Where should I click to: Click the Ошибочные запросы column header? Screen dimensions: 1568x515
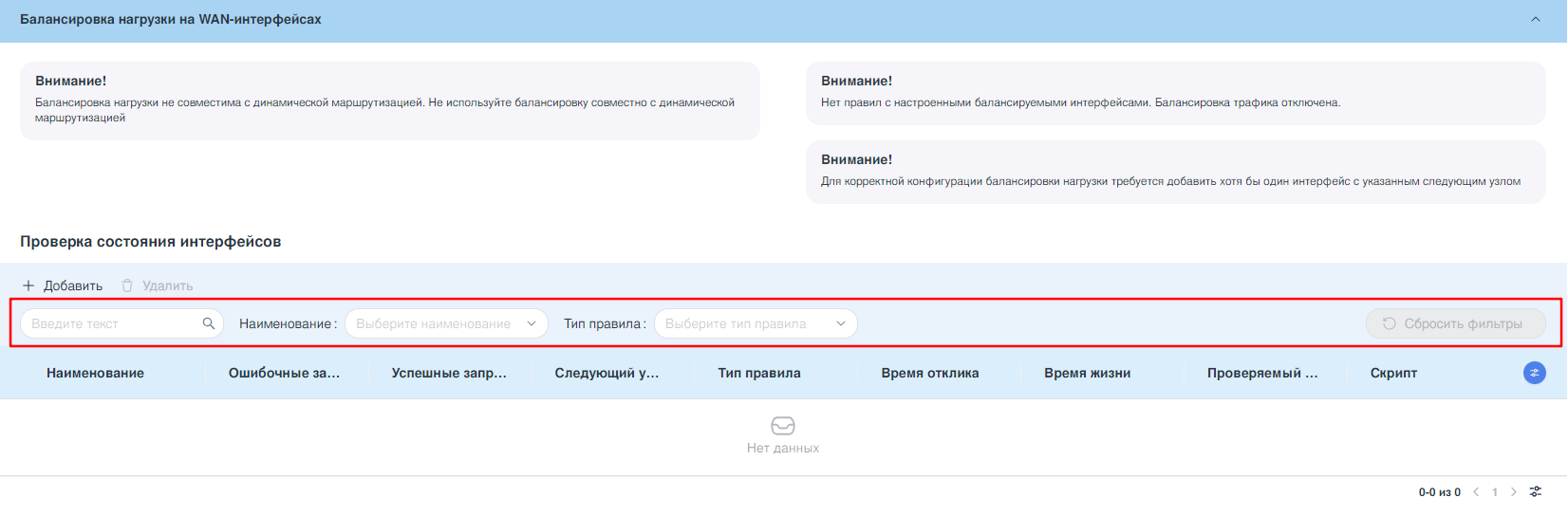click(284, 373)
